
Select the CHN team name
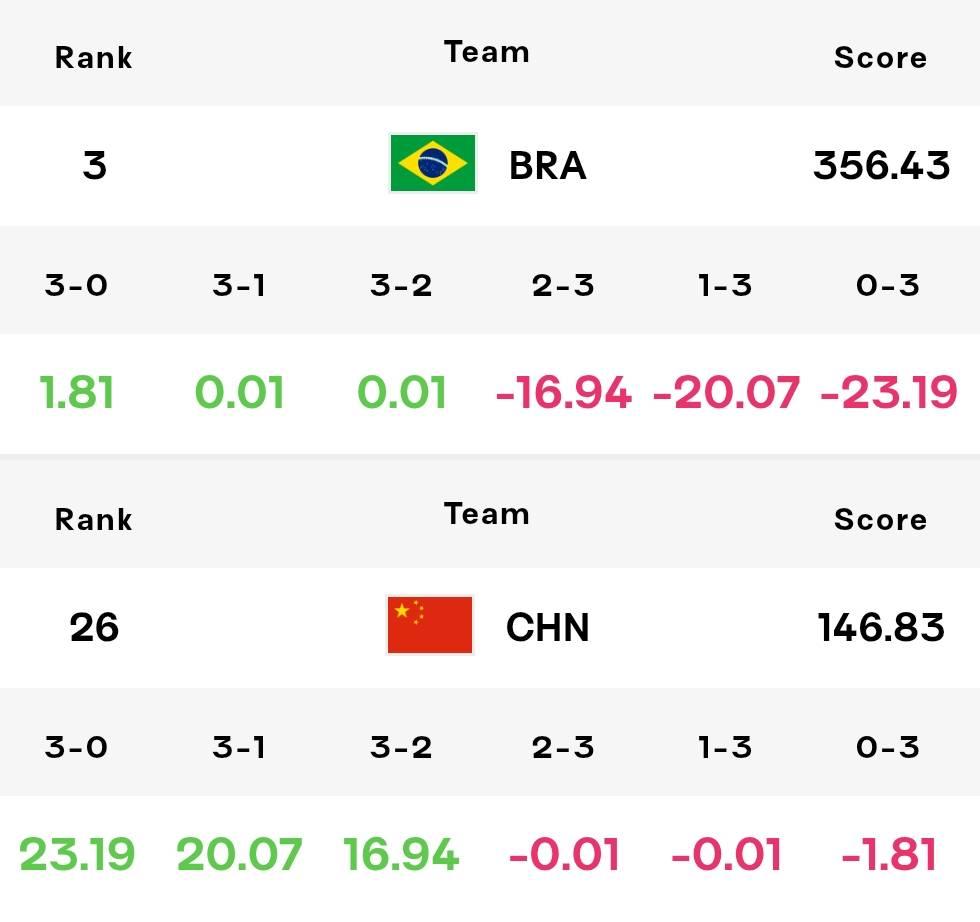548,628
